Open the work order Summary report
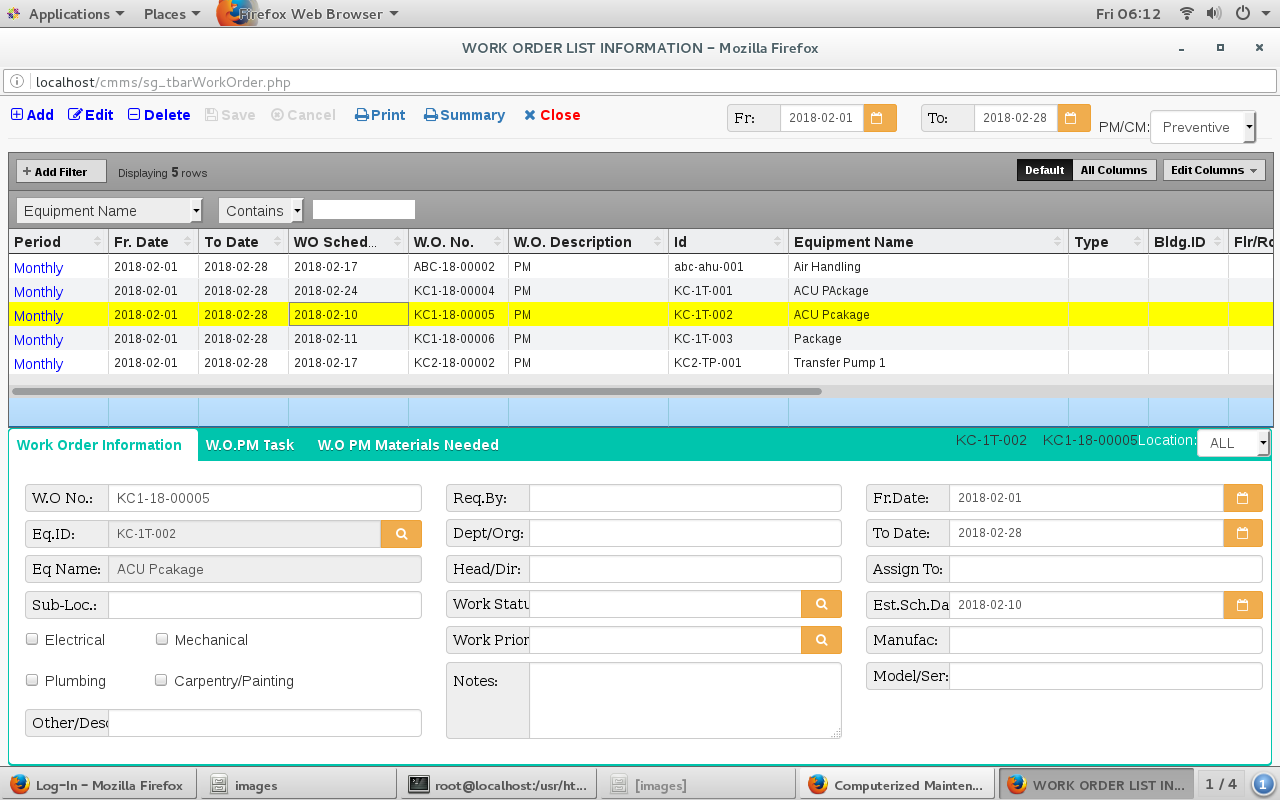This screenshot has width=1280, height=800. (x=464, y=115)
